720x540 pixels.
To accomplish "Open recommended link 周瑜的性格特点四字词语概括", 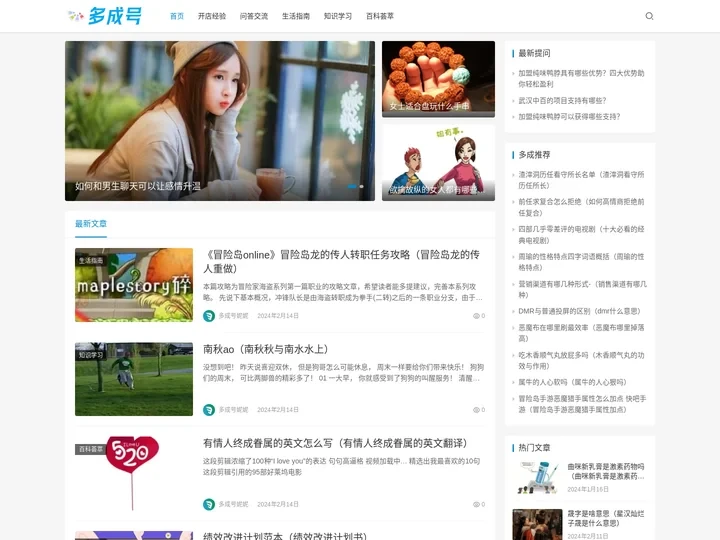I will (x=581, y=262).
